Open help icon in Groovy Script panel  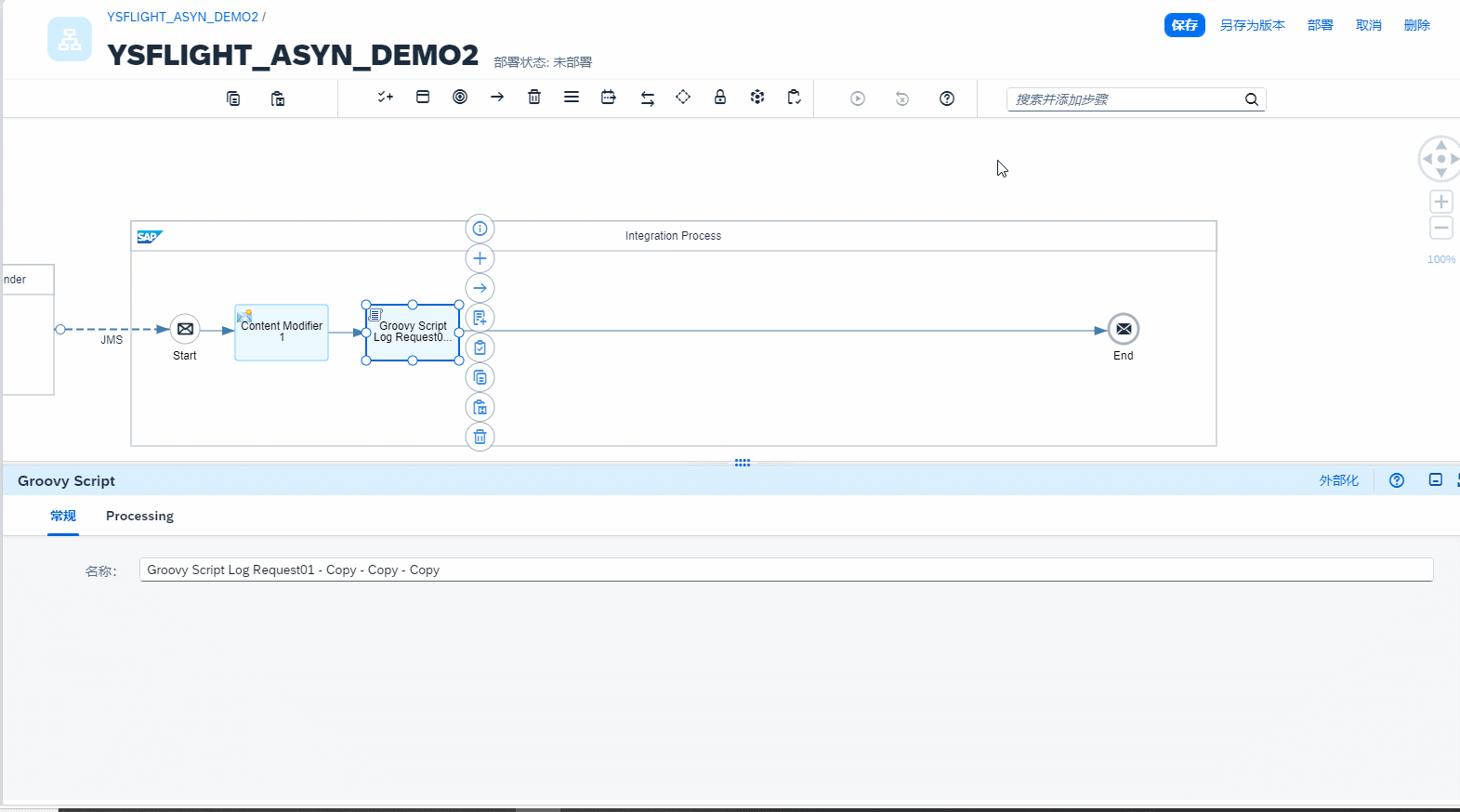(x=1397, y=480)
